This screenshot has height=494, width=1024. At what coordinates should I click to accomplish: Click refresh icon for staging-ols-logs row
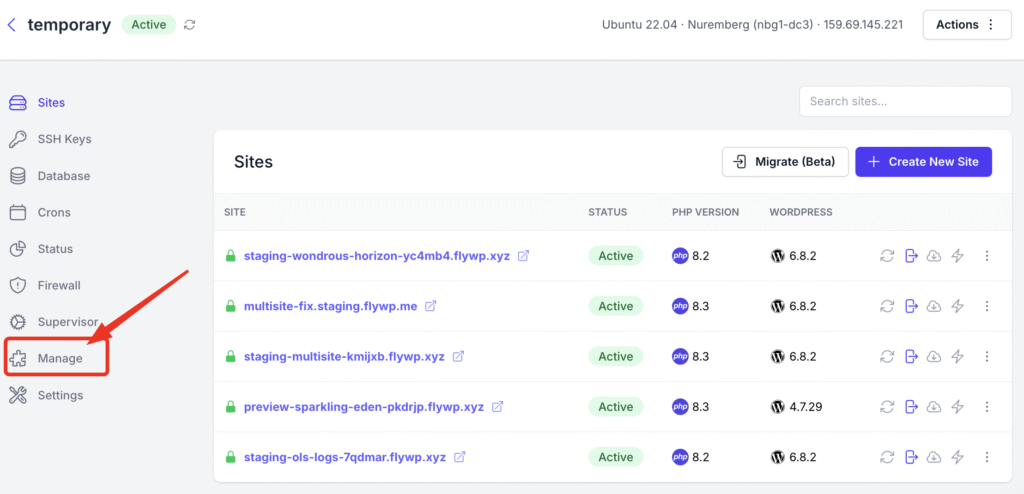(x=887, y=457)
